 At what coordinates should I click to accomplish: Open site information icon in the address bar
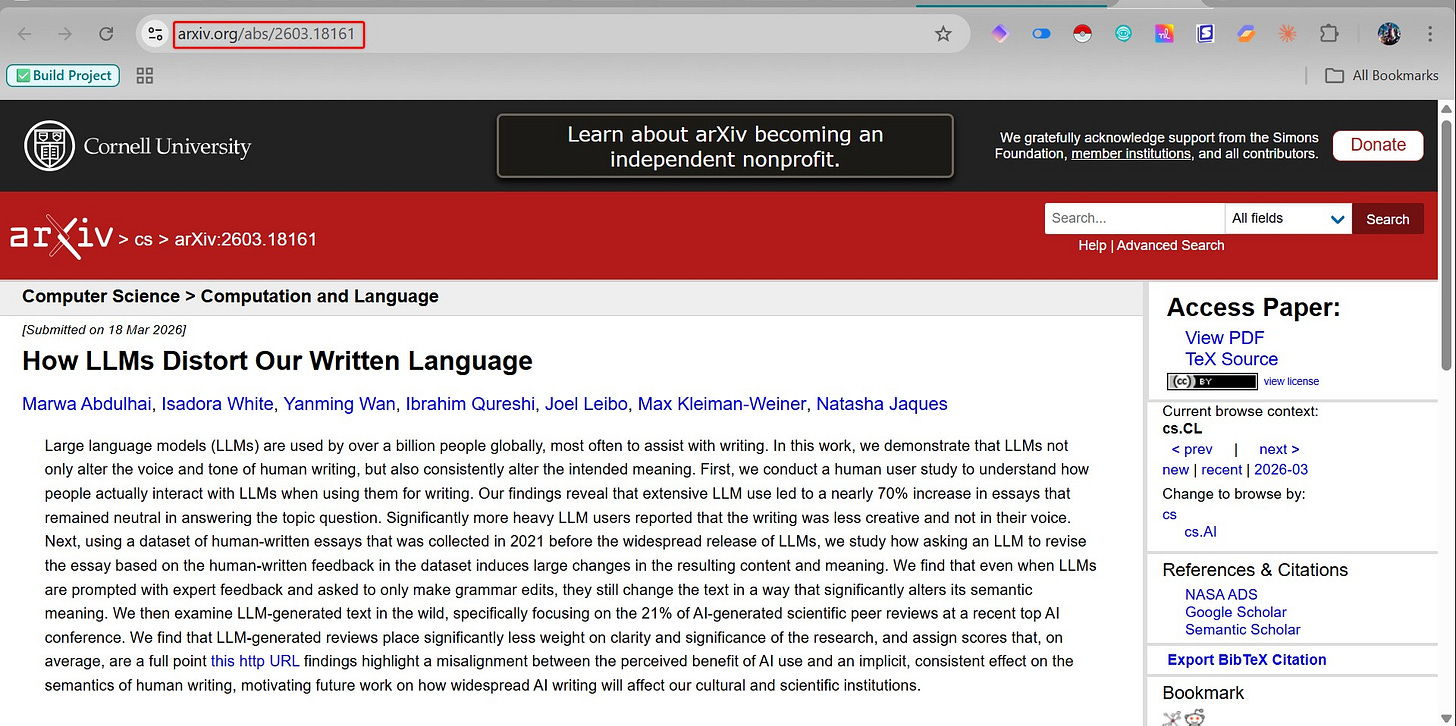[155, 33]
